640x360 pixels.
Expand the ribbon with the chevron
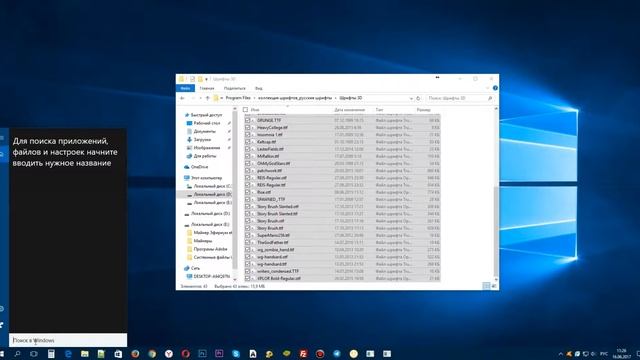pyautogui.click(x=487, y=88)
